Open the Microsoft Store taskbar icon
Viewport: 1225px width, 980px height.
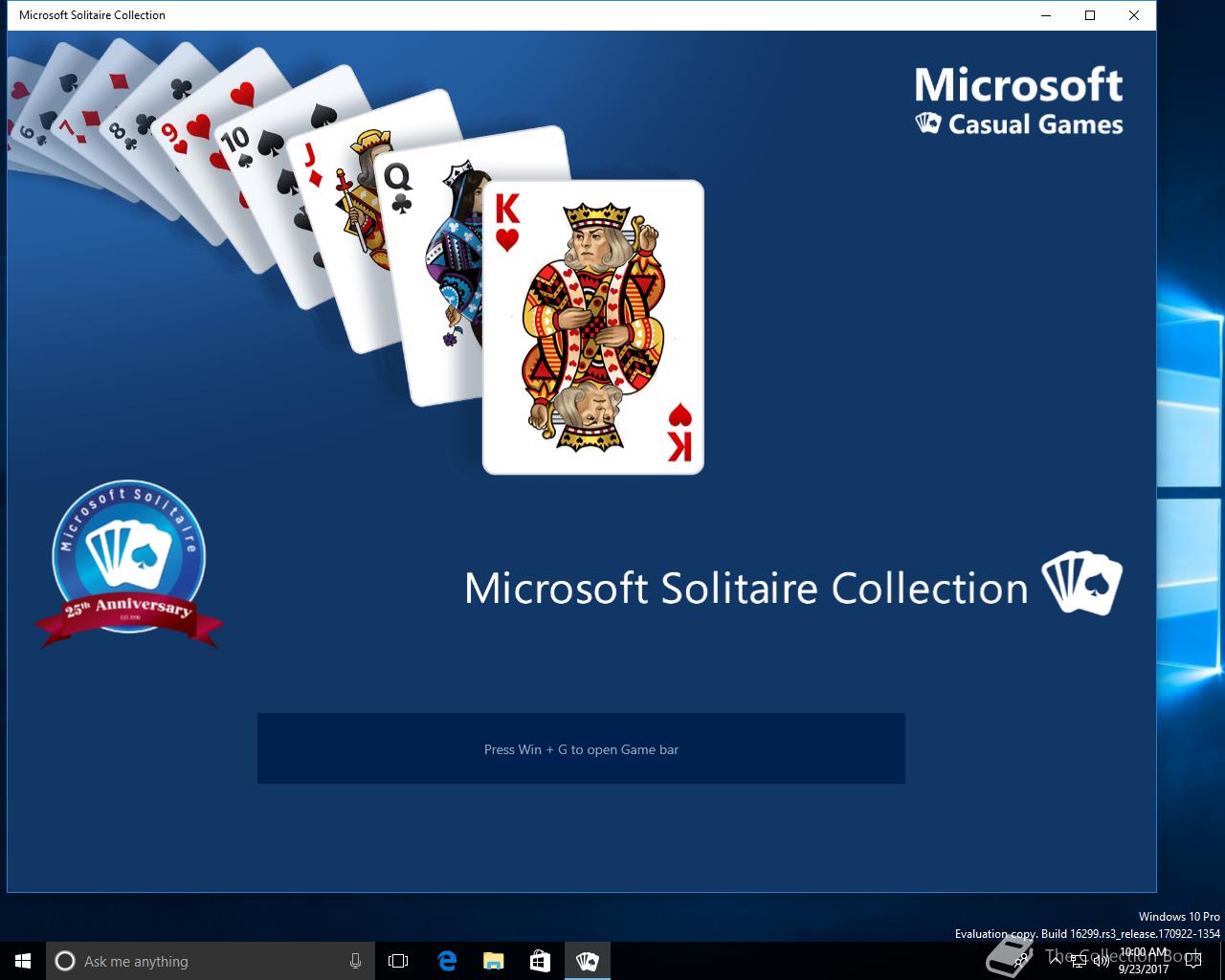point(540,961)
